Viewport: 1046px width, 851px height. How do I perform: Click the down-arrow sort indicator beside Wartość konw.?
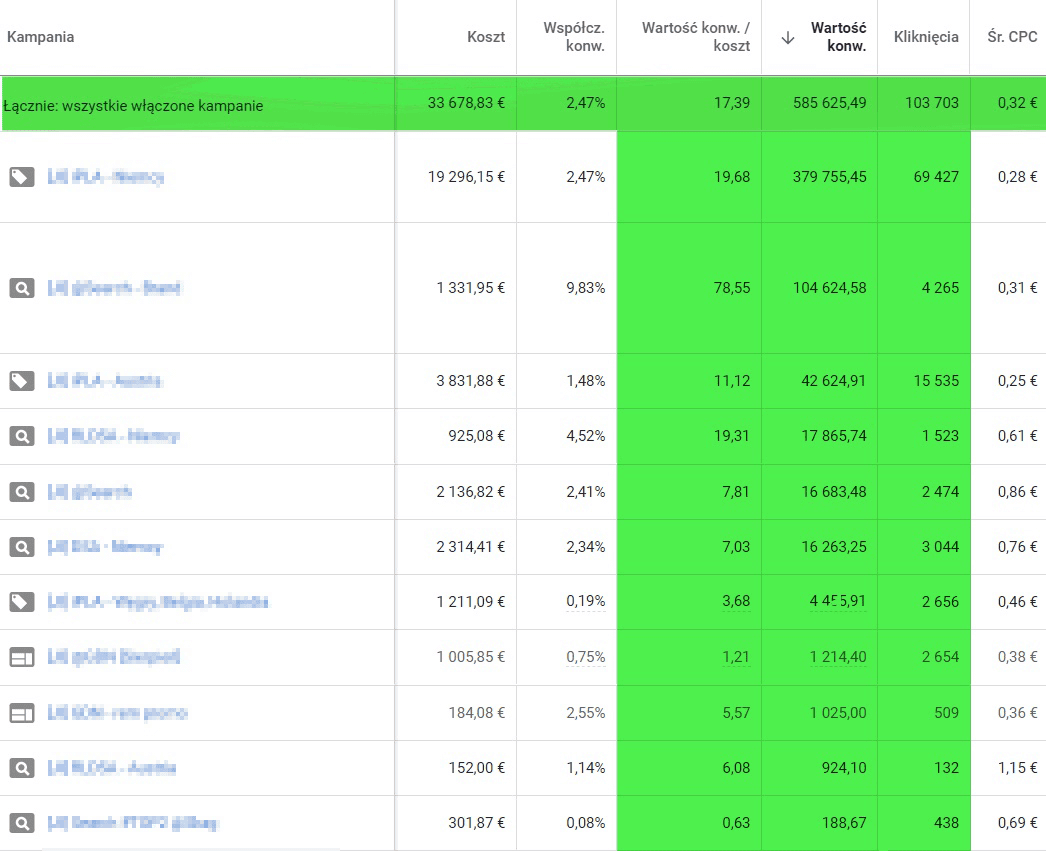pos(788,37)
